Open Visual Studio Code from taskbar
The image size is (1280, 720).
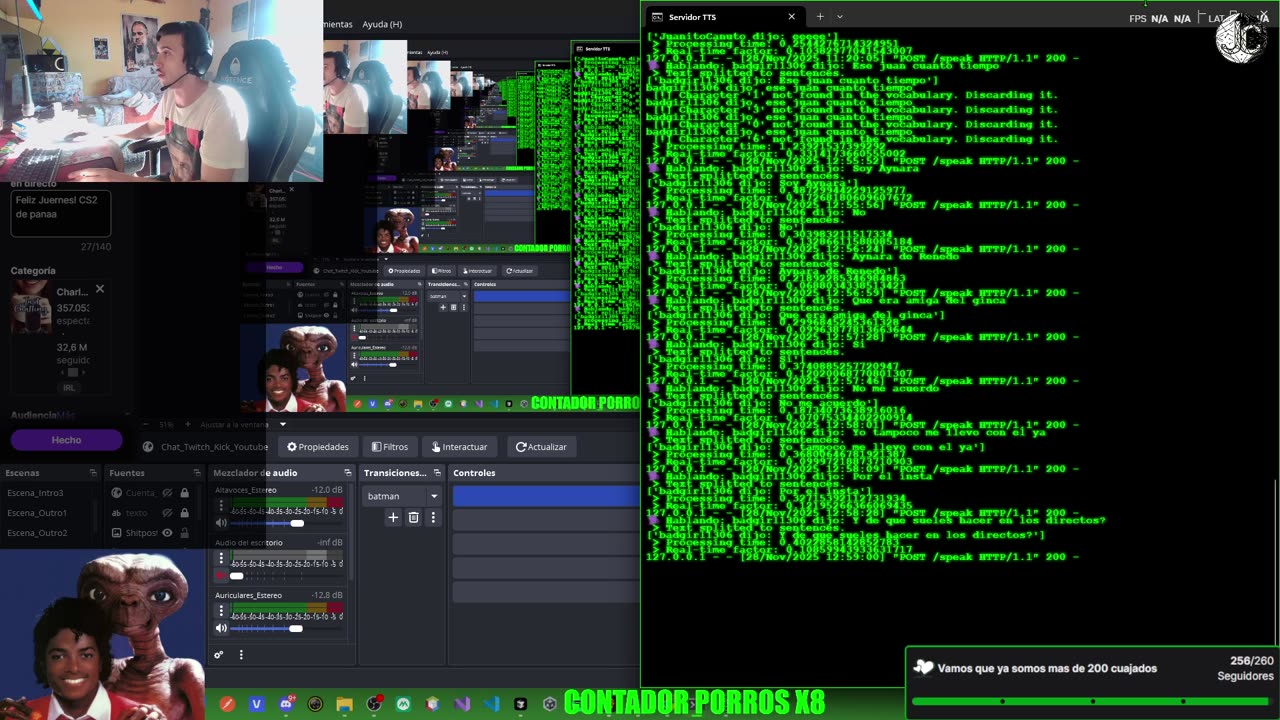coord(491,704)
